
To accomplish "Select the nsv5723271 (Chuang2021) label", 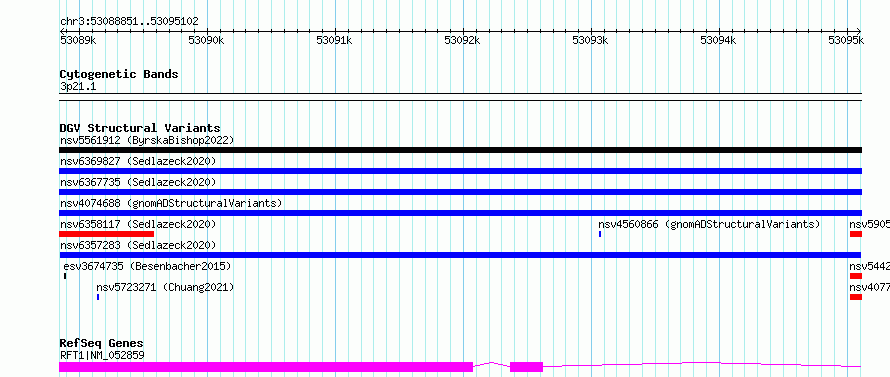I will coord(165,287).
